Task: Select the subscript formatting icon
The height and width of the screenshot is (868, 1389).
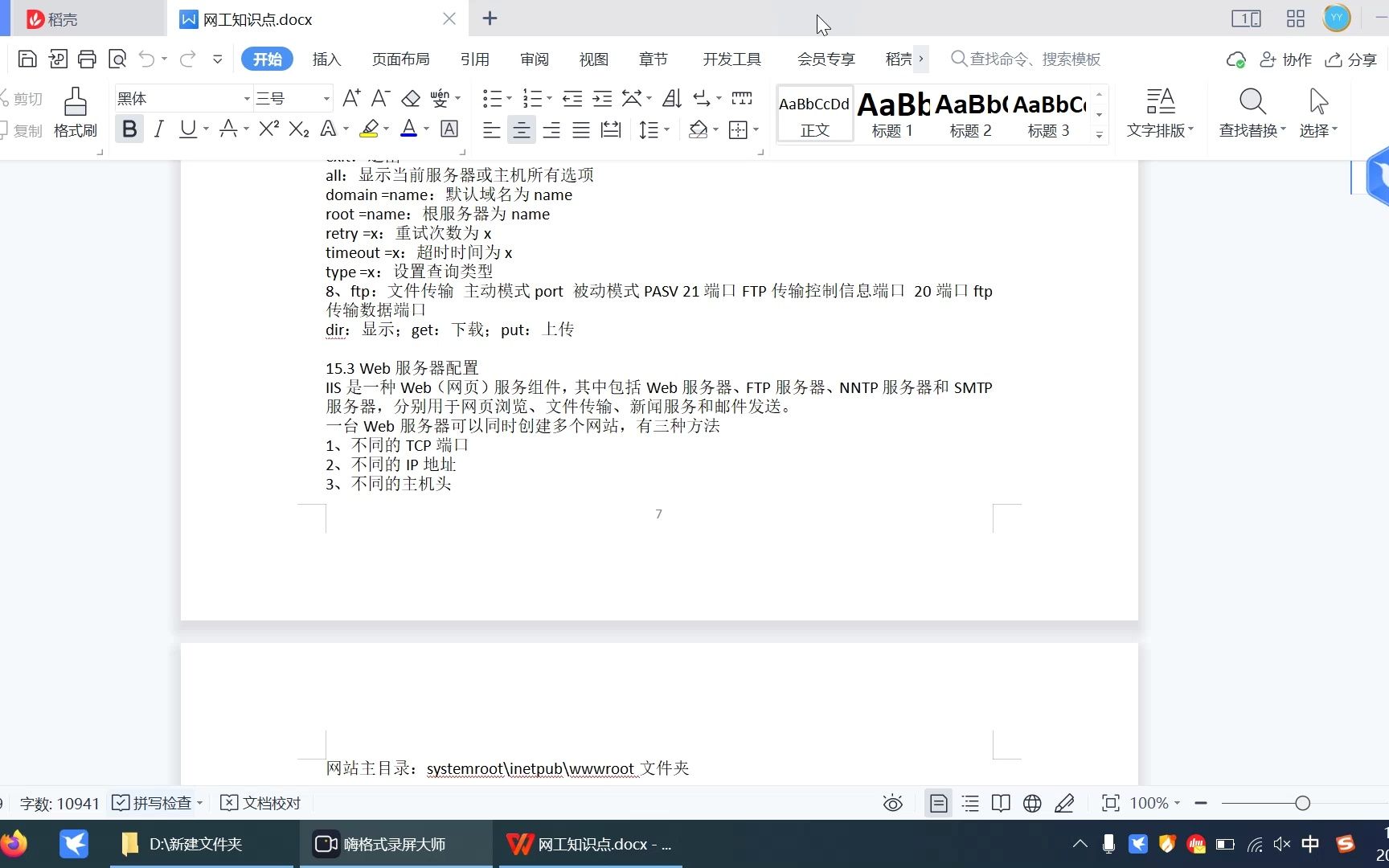Action: [x=297, y=129]
